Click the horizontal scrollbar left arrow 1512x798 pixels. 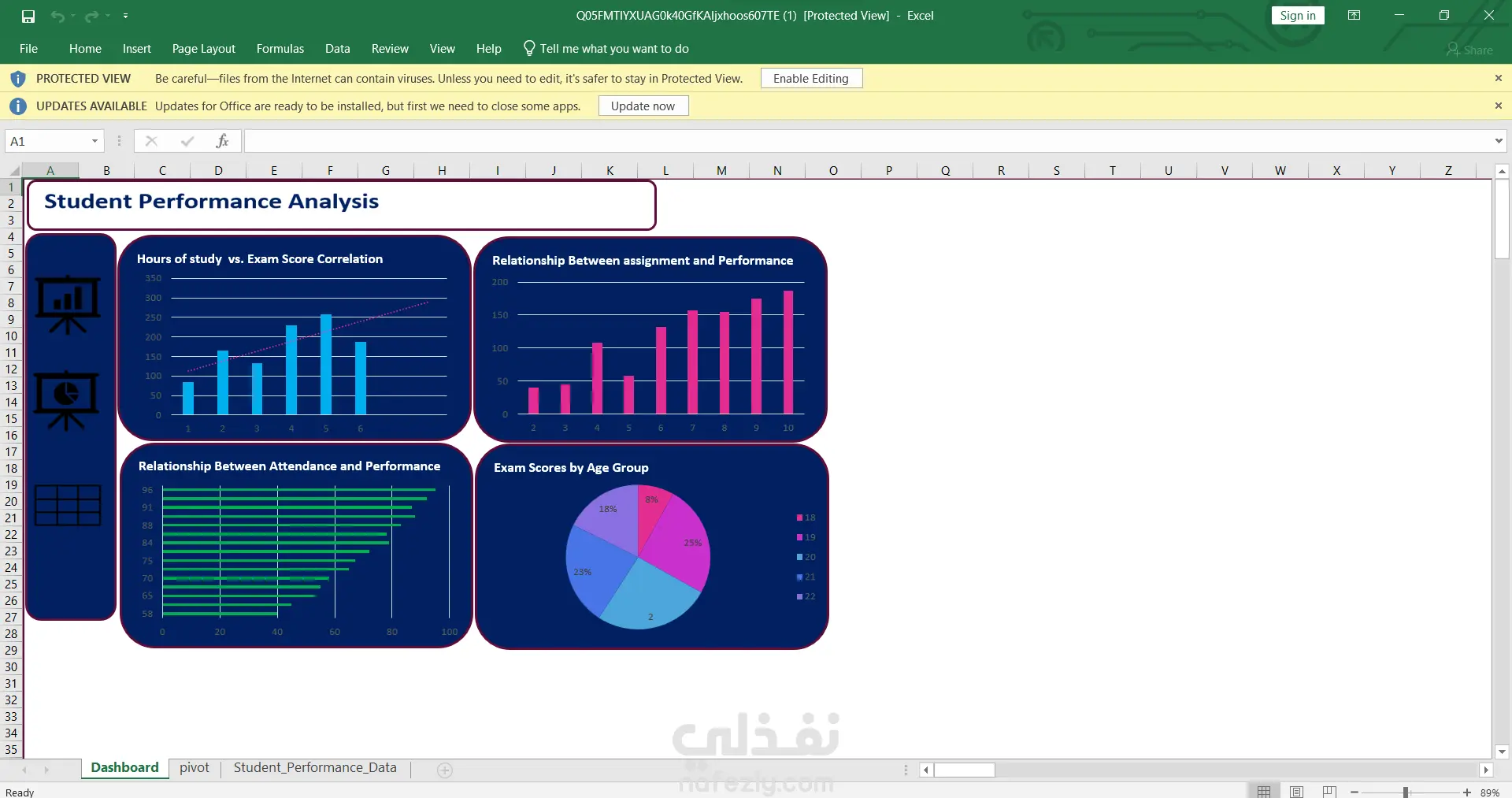click(x=926, y=770)
